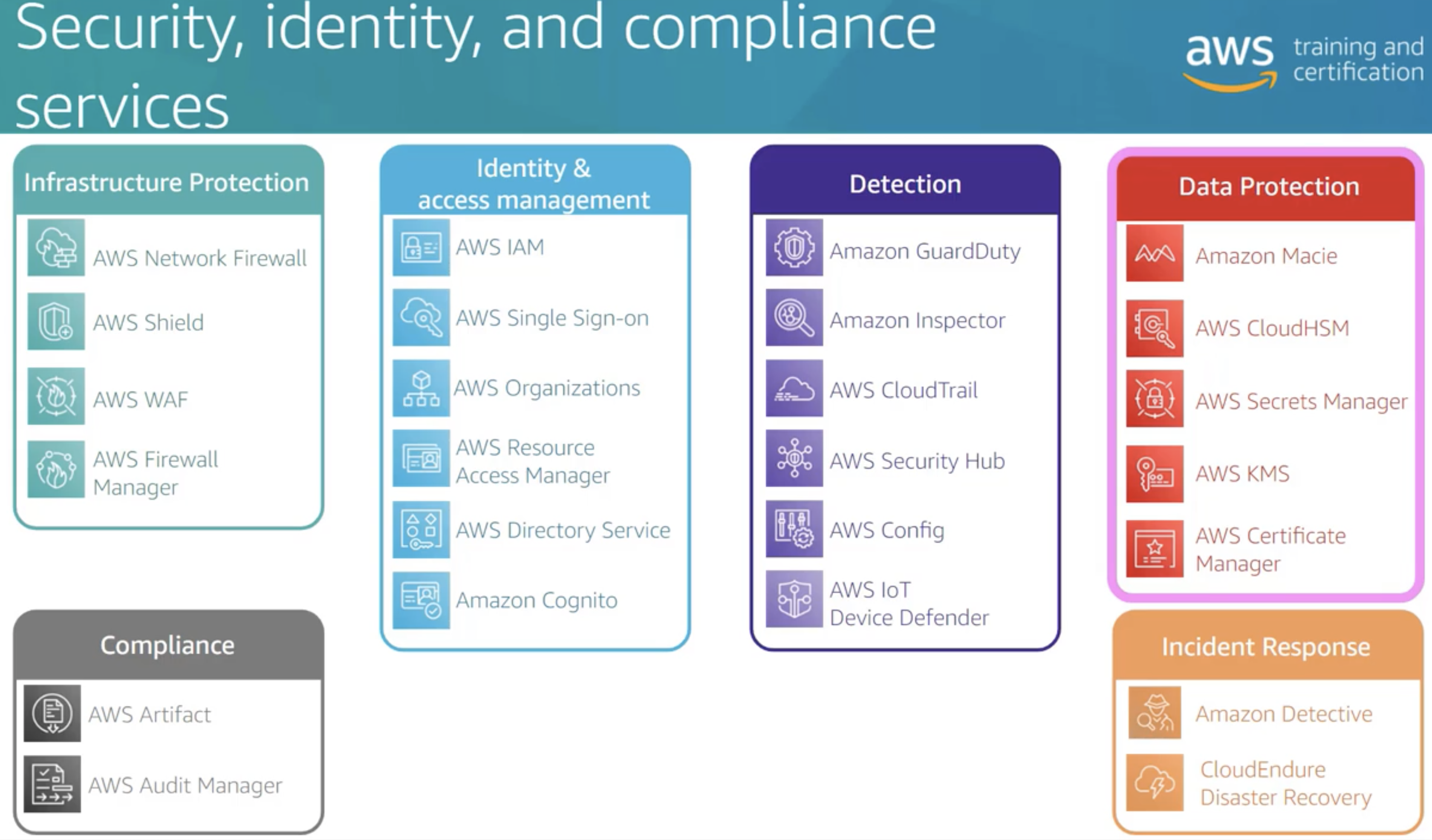This screenshot has width=1432, height=840.
Task: Click the AWS IAM icon
Action: 421,247
